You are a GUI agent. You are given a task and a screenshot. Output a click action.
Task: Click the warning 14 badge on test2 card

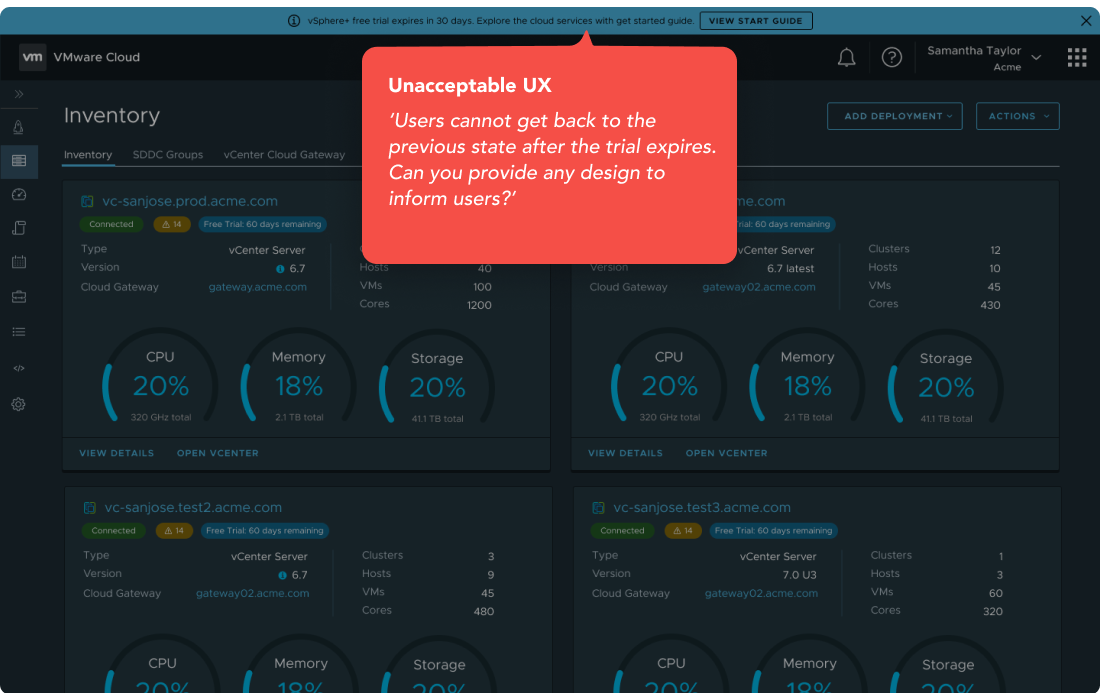click(174, 531)
